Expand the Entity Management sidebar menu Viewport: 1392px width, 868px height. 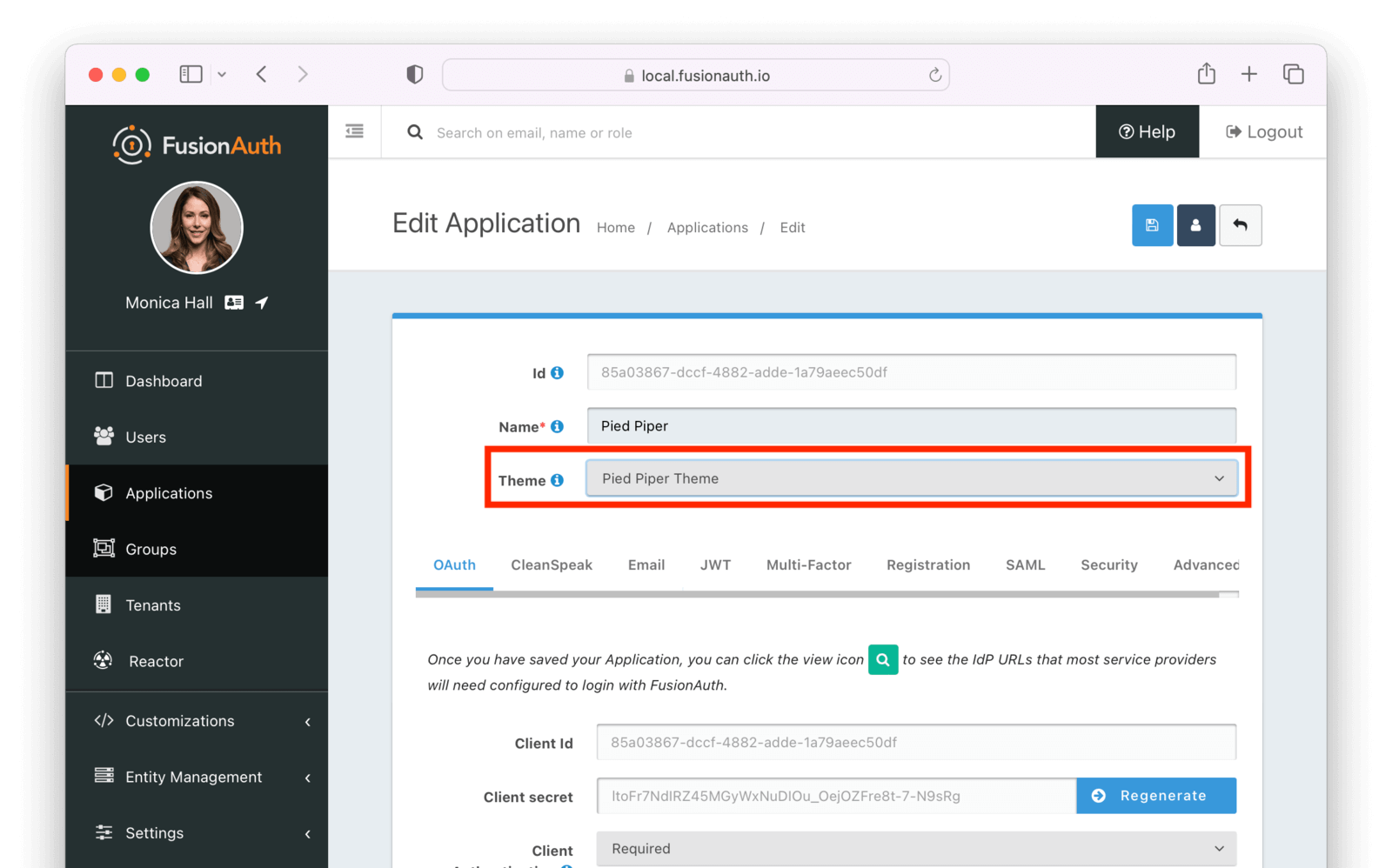(x=201, y=777)
